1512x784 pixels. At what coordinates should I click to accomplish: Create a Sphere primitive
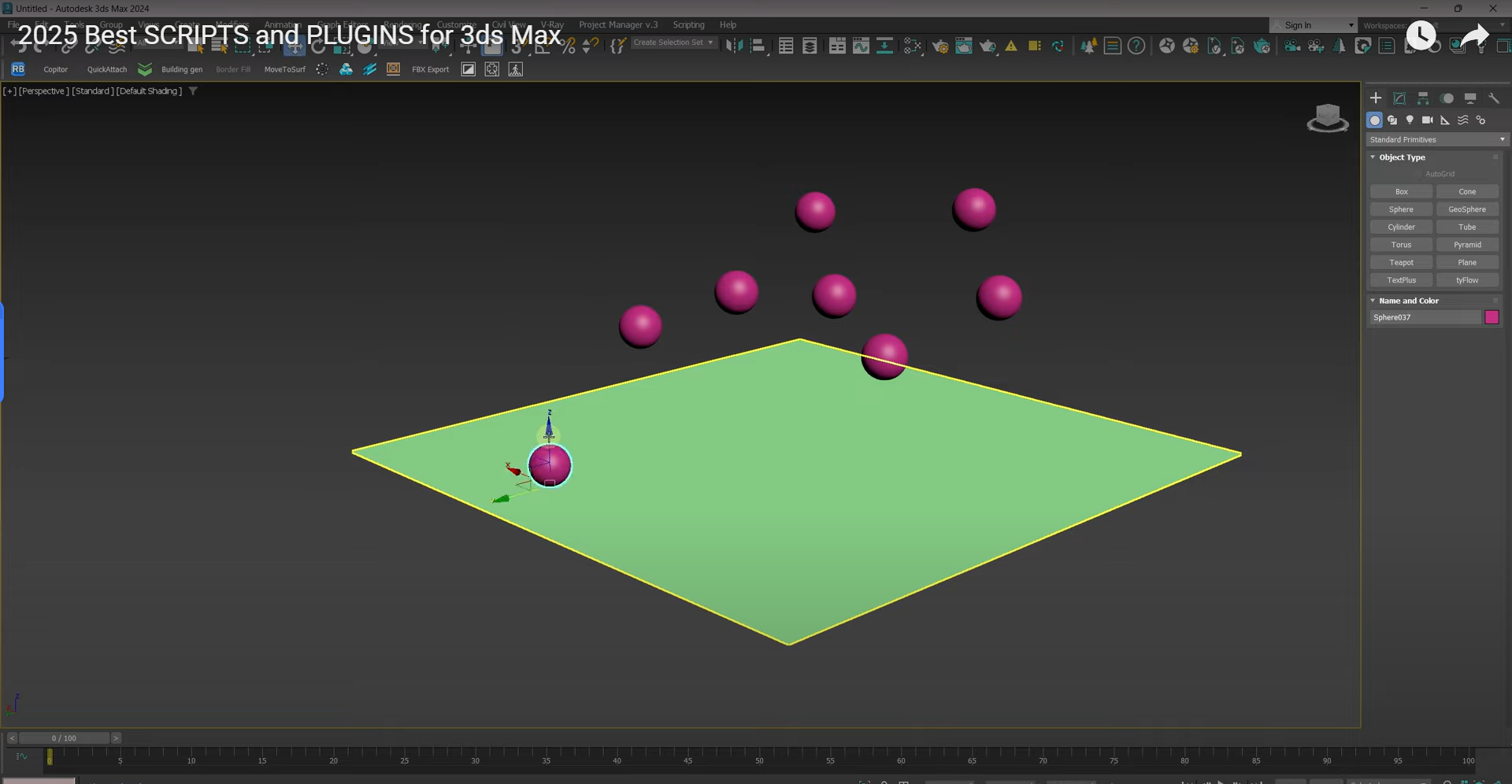1401,209
